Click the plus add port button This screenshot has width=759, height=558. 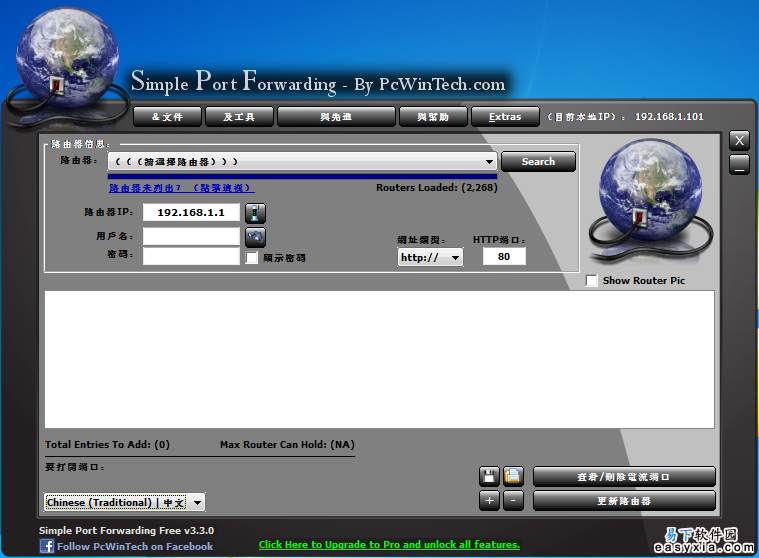(x=489, y=501)
